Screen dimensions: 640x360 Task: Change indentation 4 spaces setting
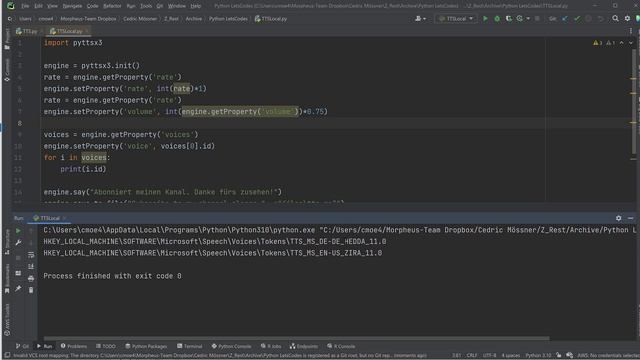coord(511,356)
